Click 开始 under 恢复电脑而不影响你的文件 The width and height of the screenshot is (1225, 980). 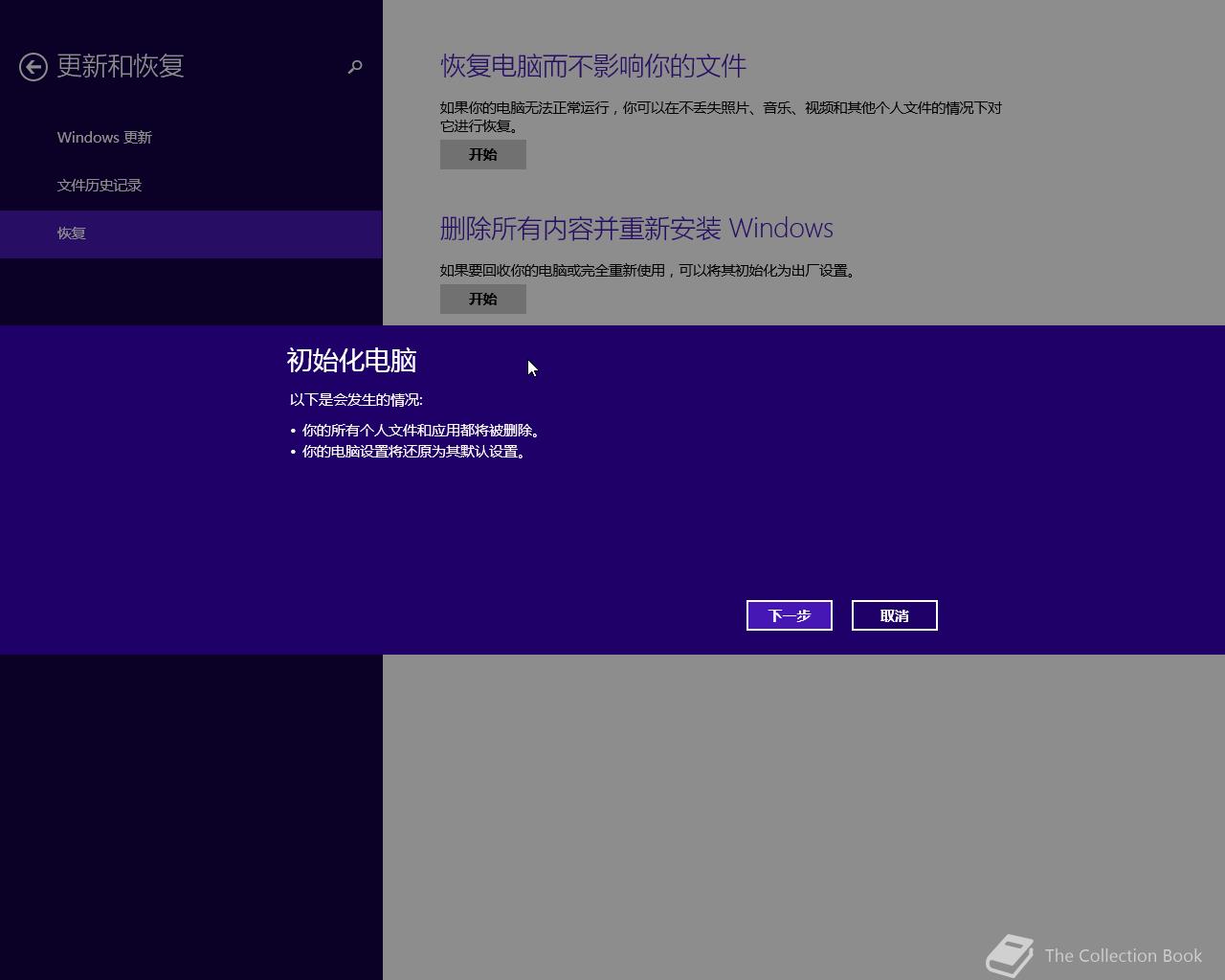pyautogui.click(x=483, y=154)
